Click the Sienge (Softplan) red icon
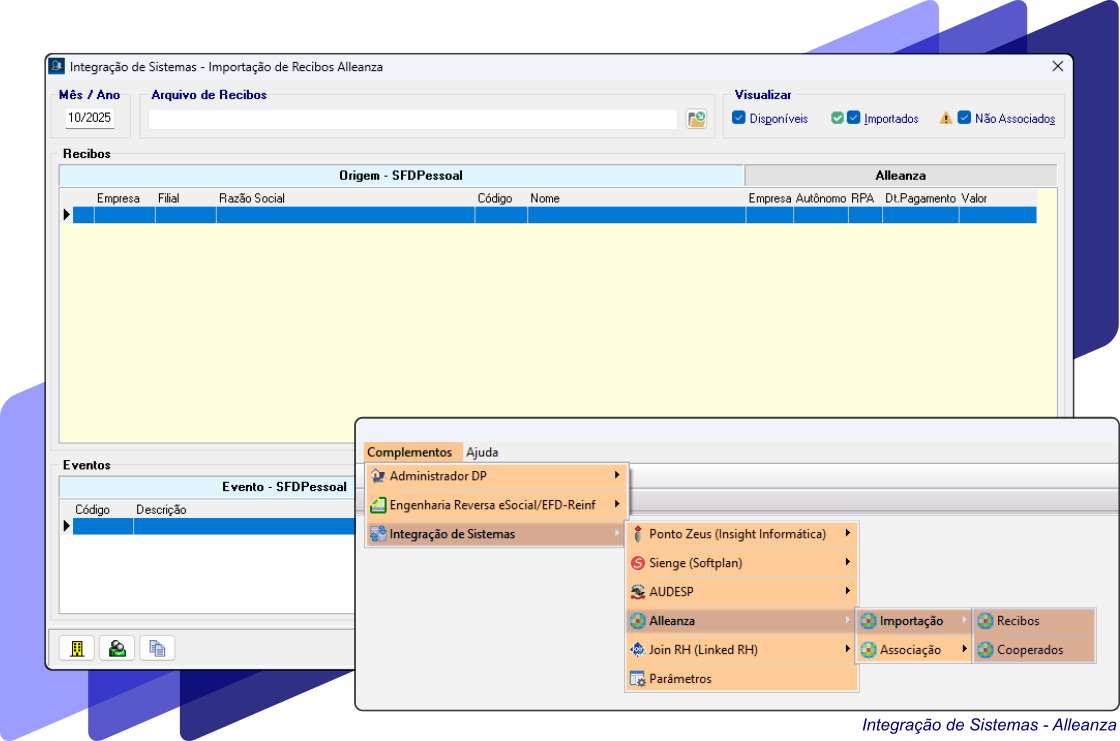The height and width of the screenshot is (741, 1120). 637,563
